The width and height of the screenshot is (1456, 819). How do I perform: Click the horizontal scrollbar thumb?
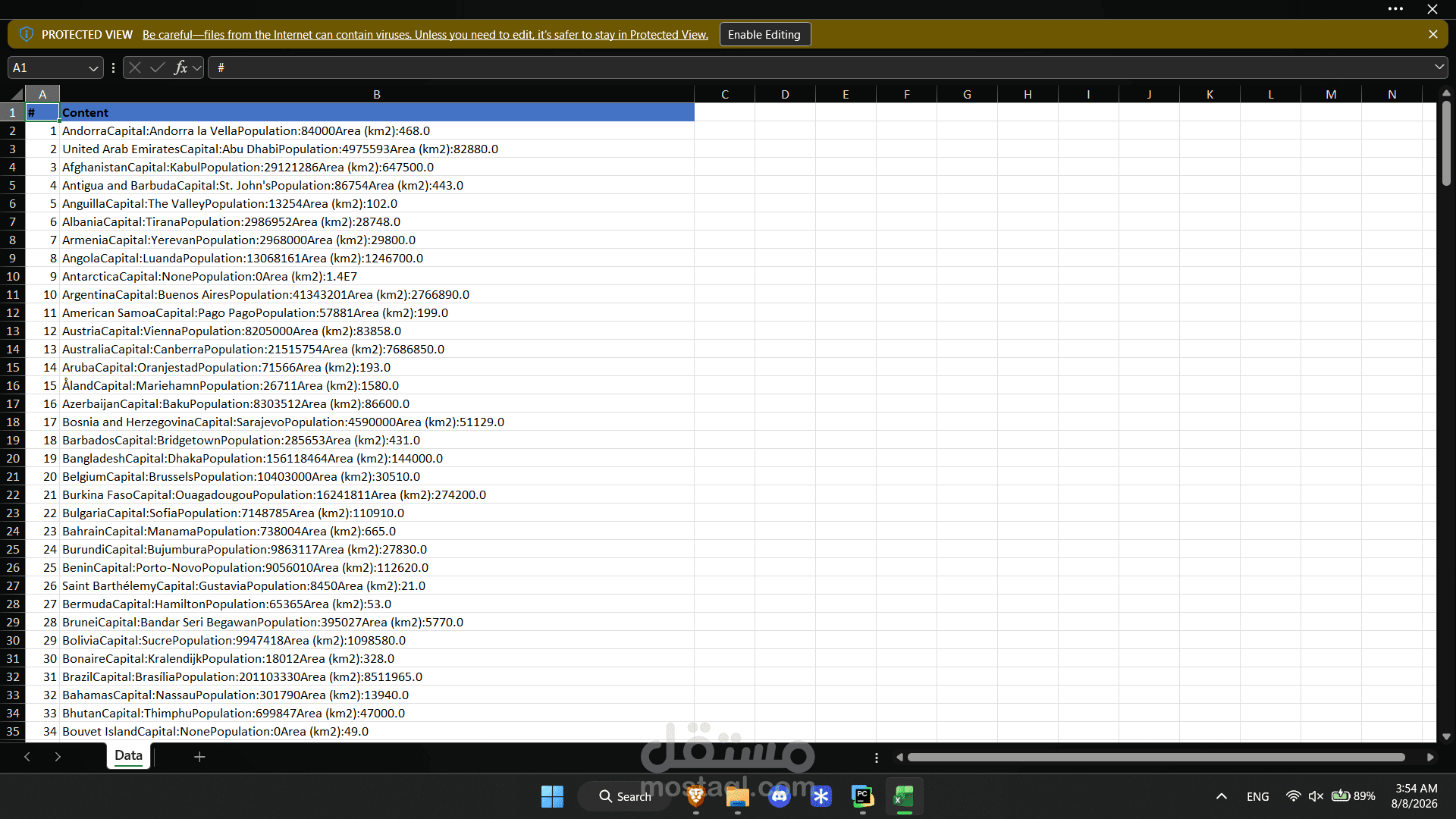click(x=1156, y=758)
